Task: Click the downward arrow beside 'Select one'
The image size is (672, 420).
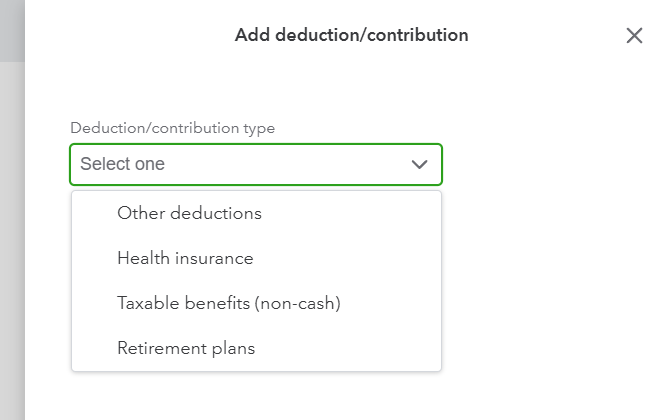Action: pyautogui.click(x=420, y=165)
